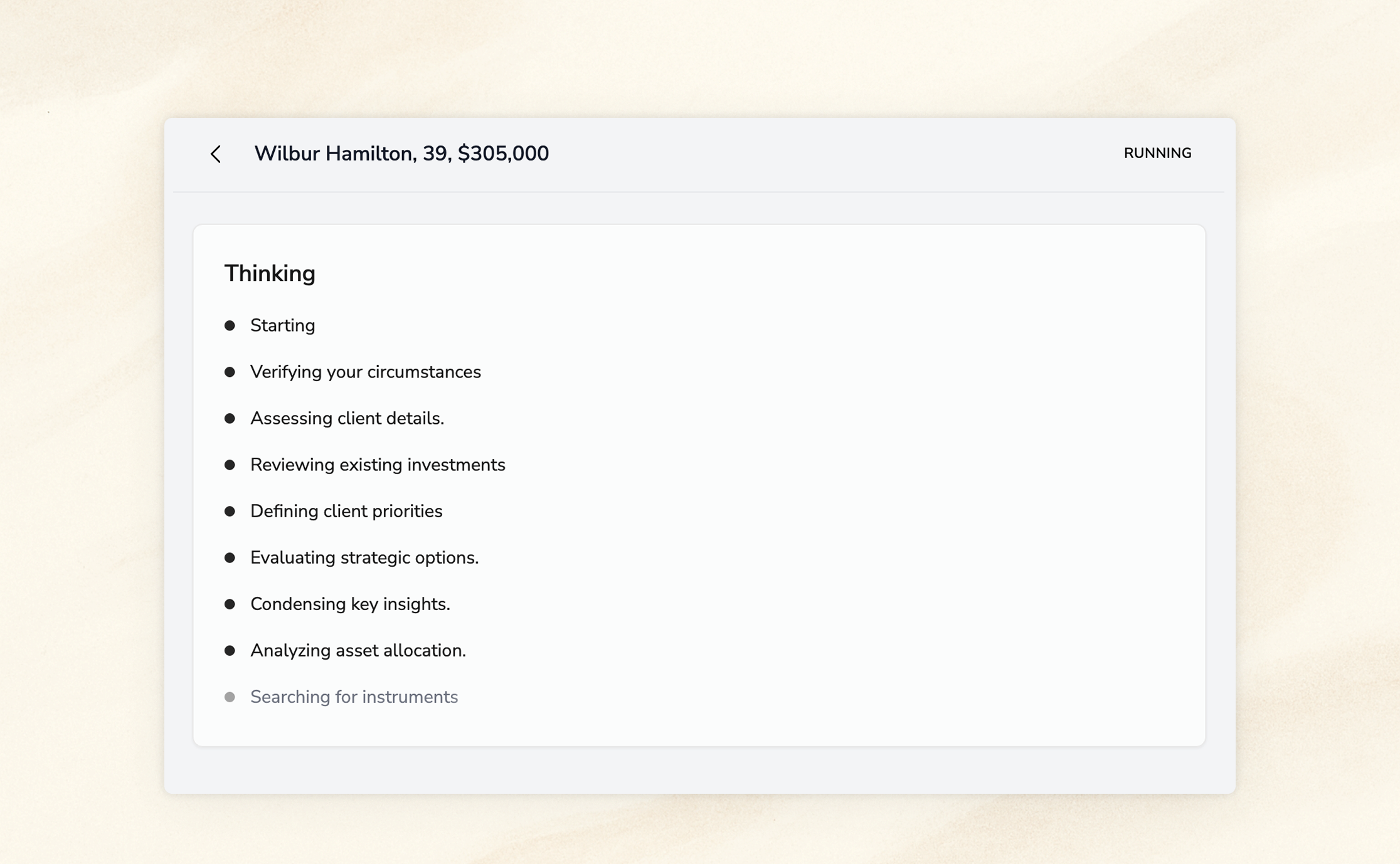The width and height of the screenshot is (1400, 864).
Task: Open Reviewing existing investments step
Action: click(377, 465)
